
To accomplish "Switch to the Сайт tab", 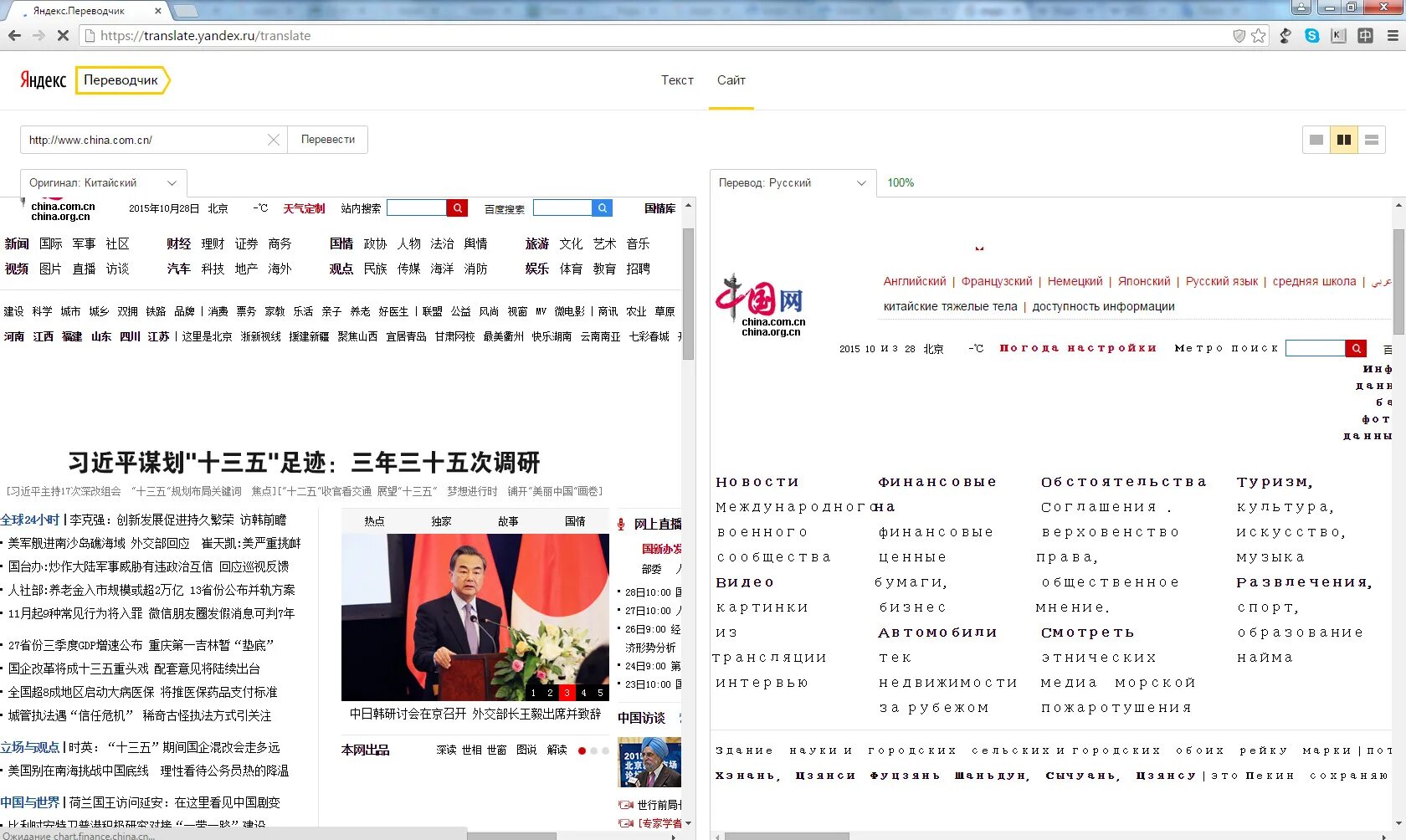I will [731, 80].
